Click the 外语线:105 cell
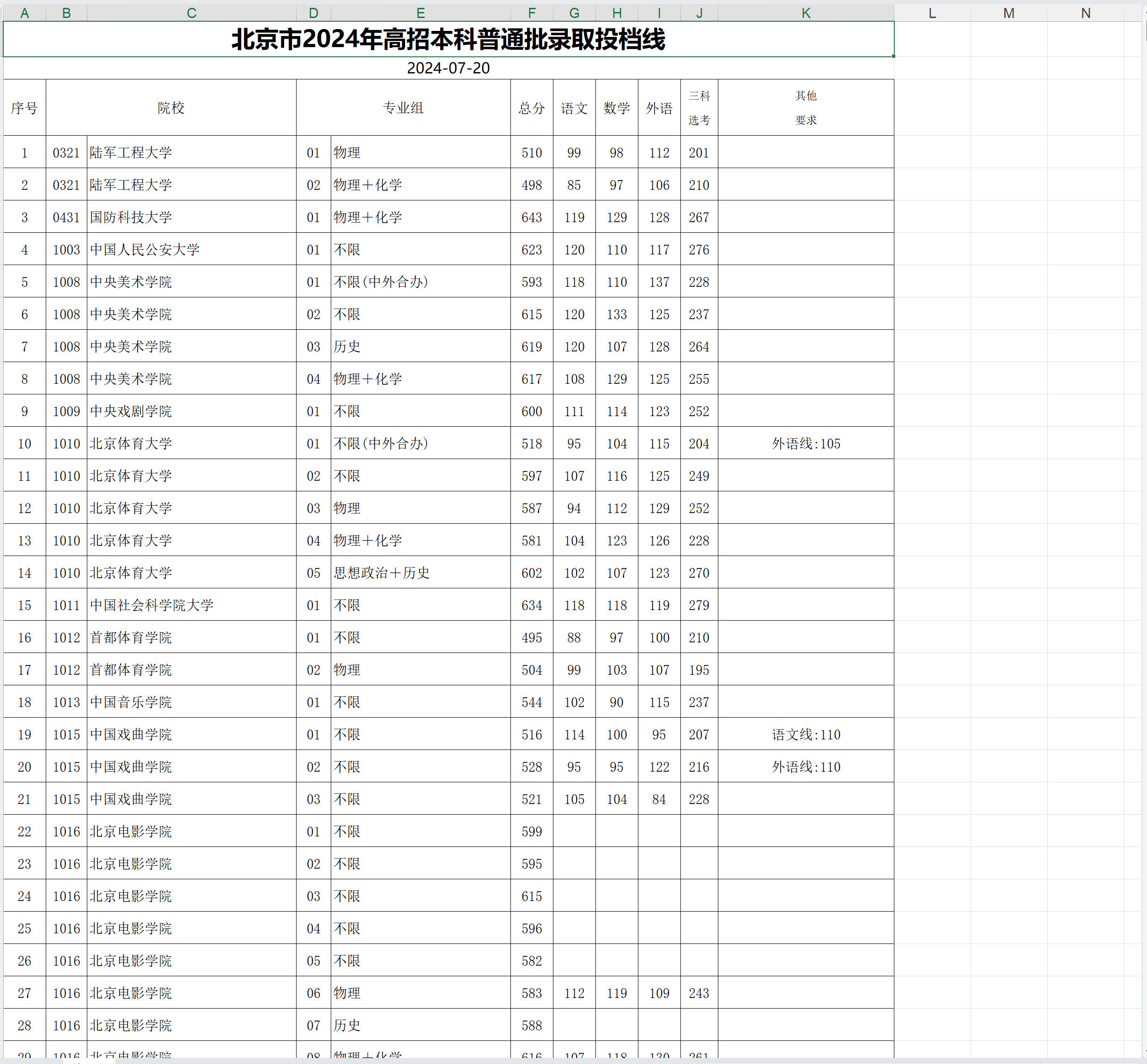 [806, 443]
